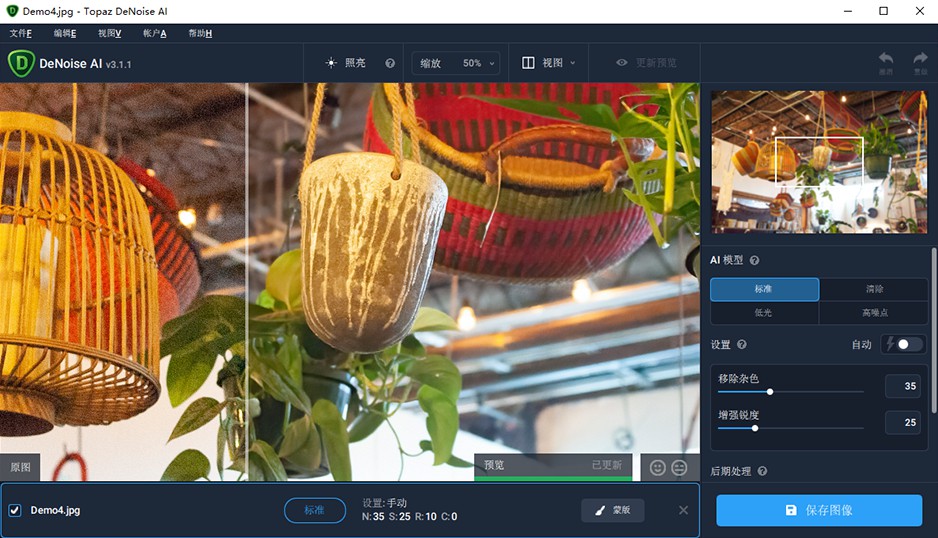The width and height of the screenshot is (938, 538).
Task: Click the brush icon on 蒙版 button
Action: (x=600, y=510)
